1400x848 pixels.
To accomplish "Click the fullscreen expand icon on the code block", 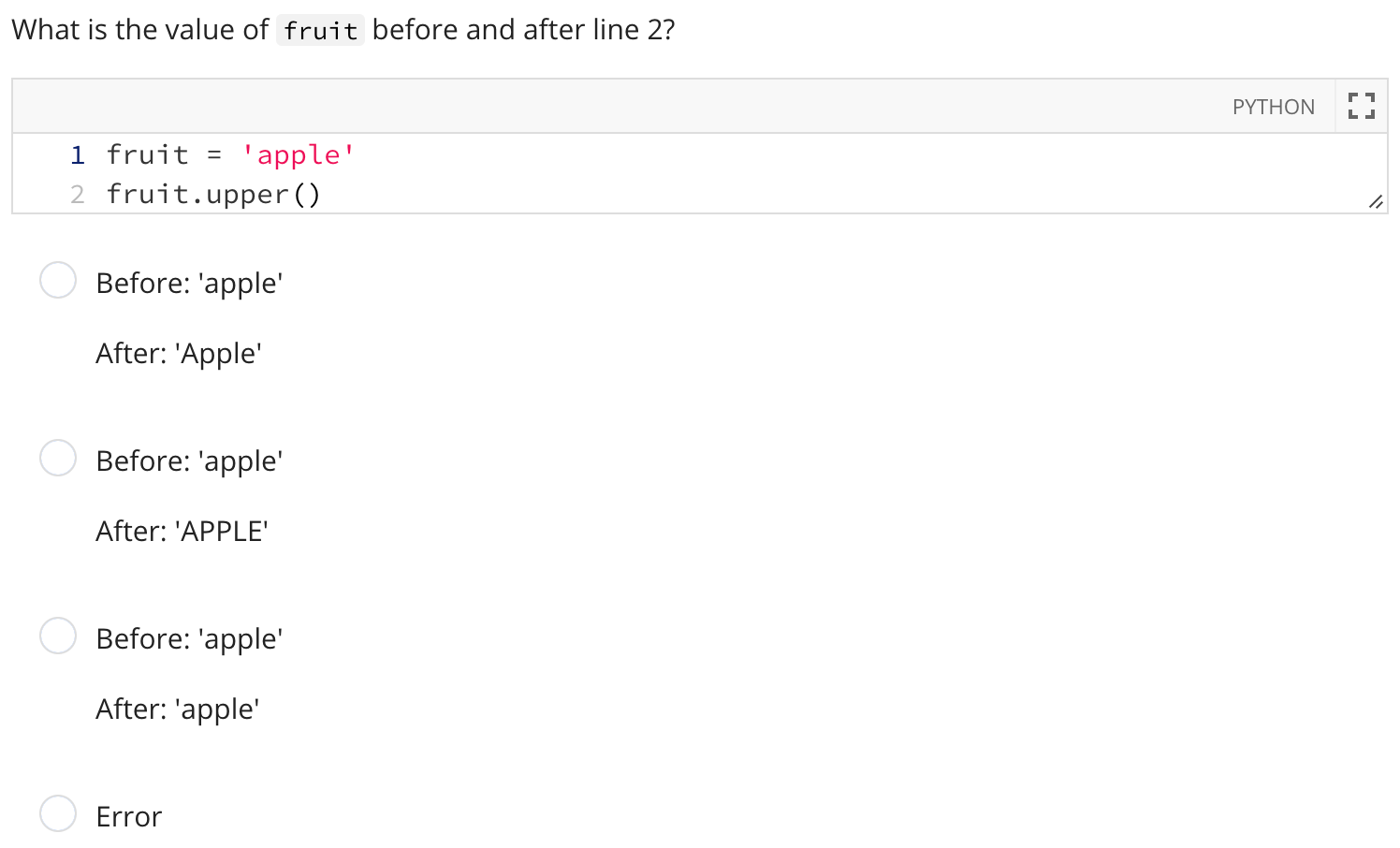I will coord(1360,105).
